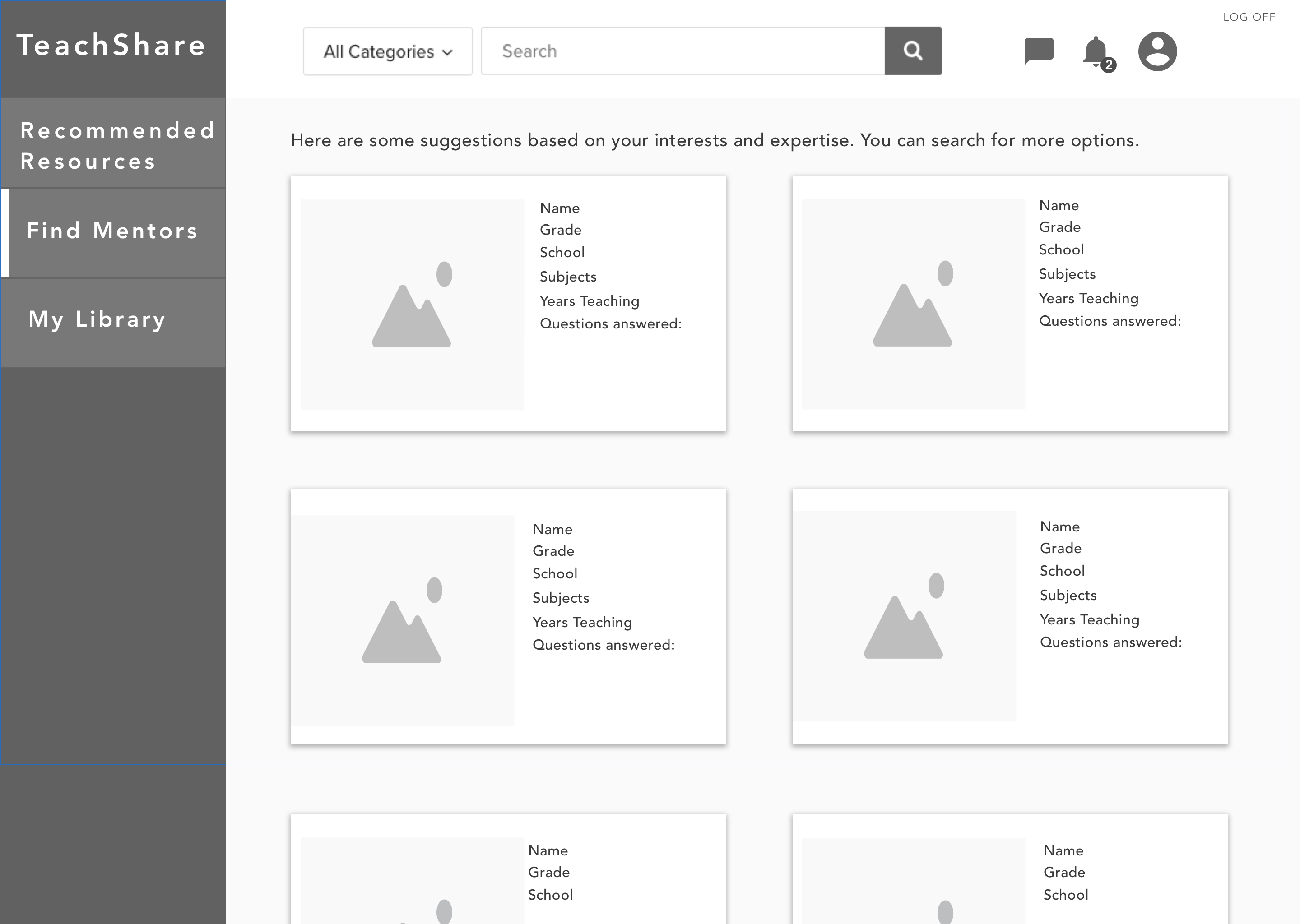
Task: Select Find Mentors sidebar item
Action: [113, 231]
